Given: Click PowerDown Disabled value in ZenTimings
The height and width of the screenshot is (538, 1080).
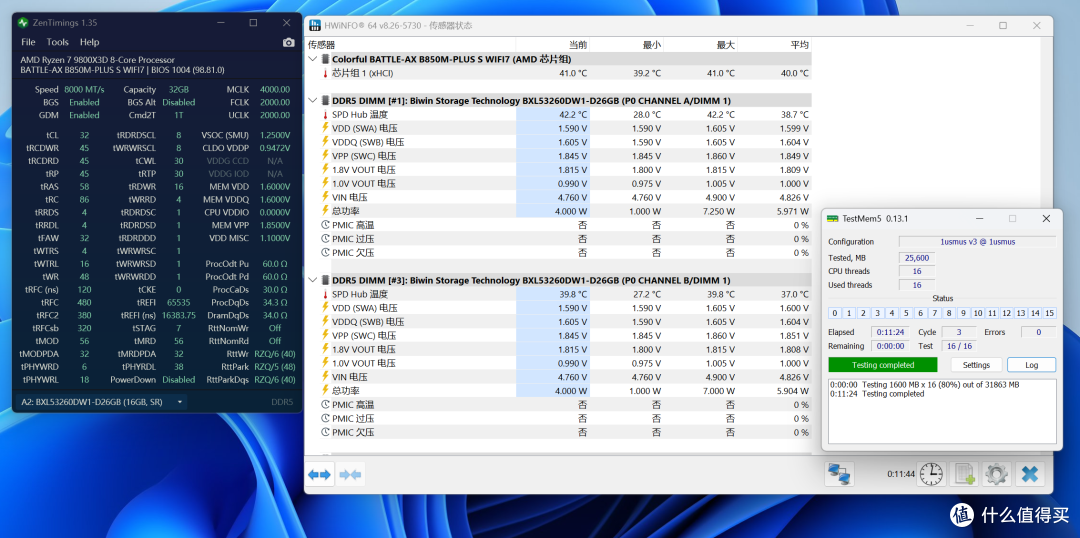Looking at the screenshot, I should (x=179, y=380).
